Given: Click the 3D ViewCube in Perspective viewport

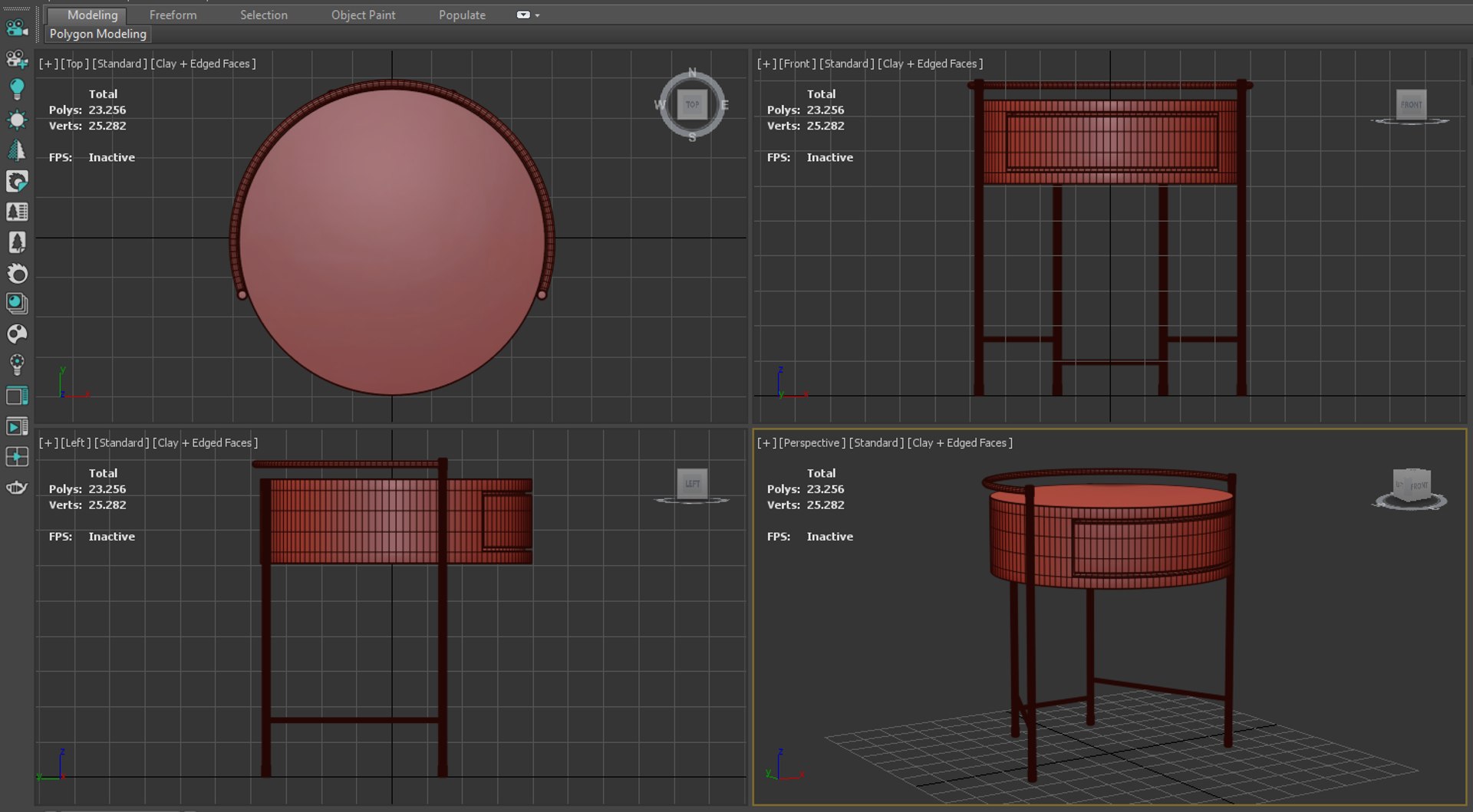Looking at the screenshot, I should point(1411,485).
